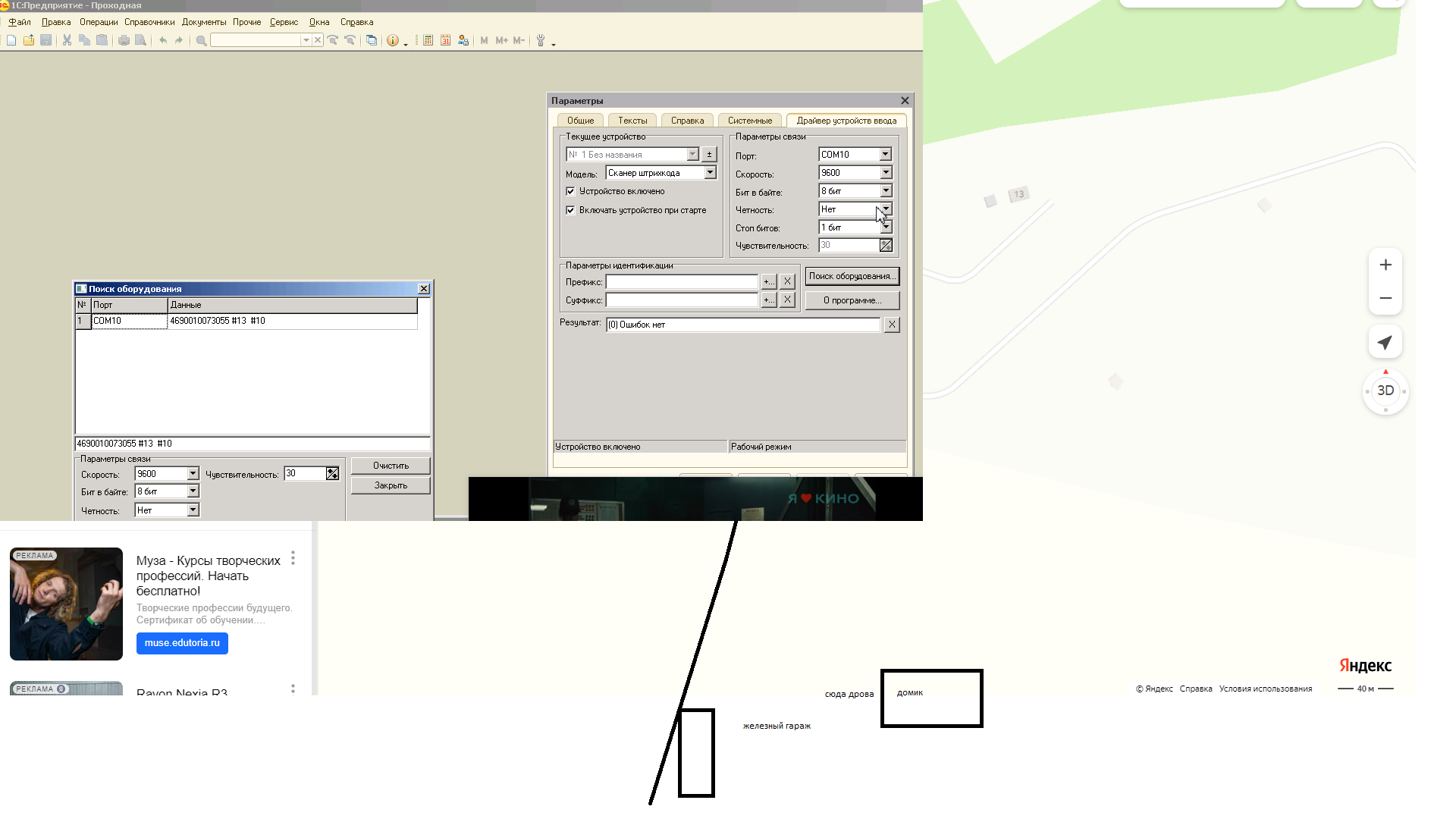Open the calculator from toolbar
1456x819 pixels.
pyautogui.click(x=428, y=40)
